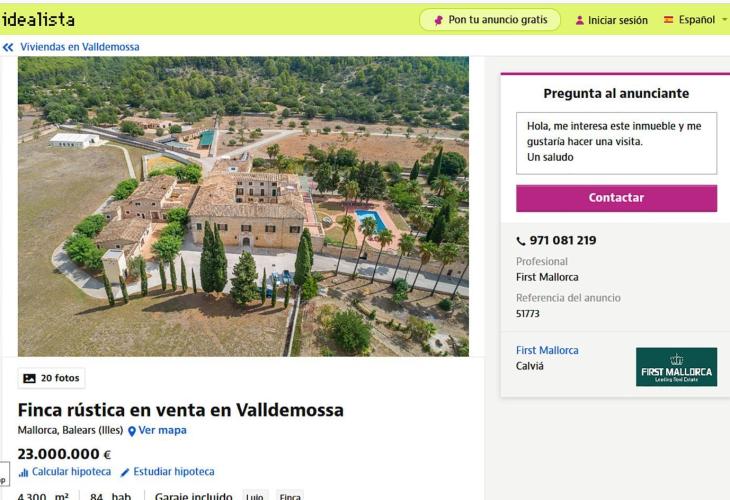Image resolution: width=730 pixels, height=500 pixels.
Task: Open the aerial finca main photo
Action: 243,206
